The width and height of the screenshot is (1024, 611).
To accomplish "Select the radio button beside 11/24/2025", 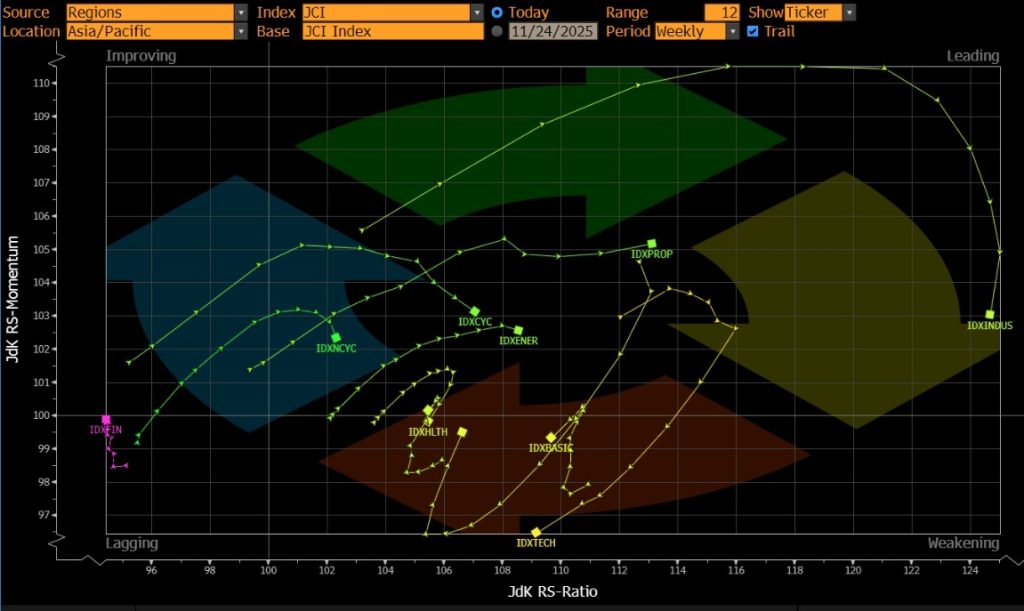I will coord(497,31).
